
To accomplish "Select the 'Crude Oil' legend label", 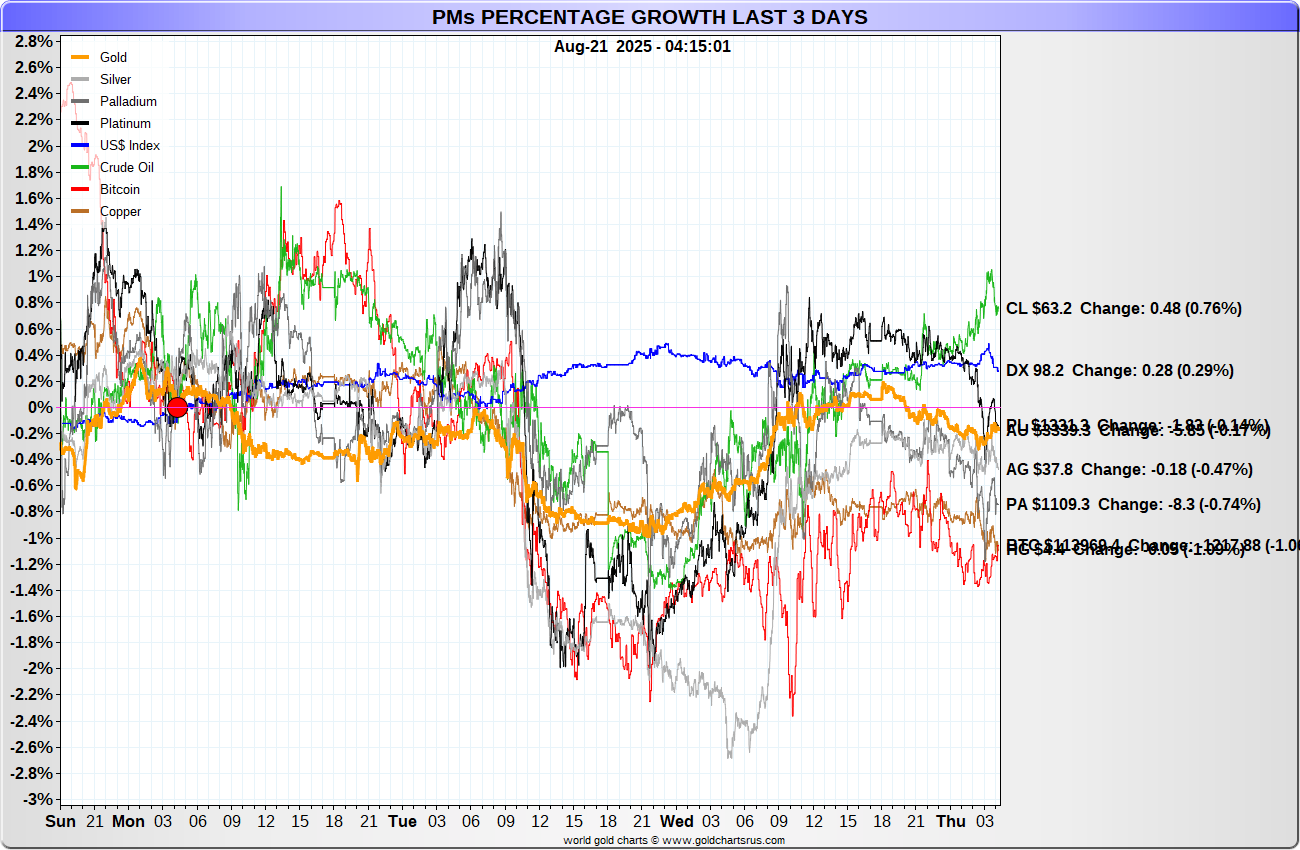I will [x=127, y=168].
